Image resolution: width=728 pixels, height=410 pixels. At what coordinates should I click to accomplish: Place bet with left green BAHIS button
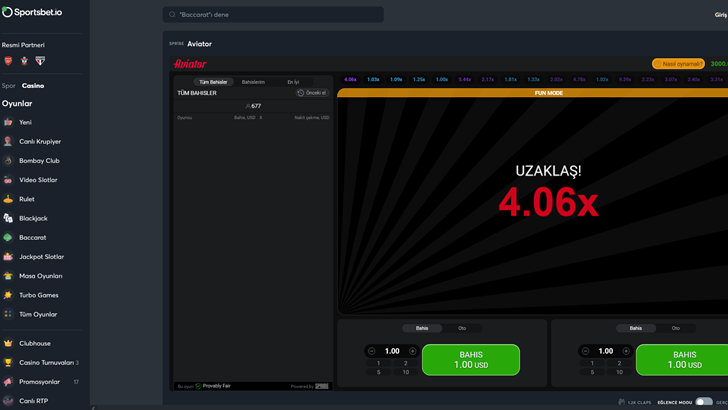(471, 360)
